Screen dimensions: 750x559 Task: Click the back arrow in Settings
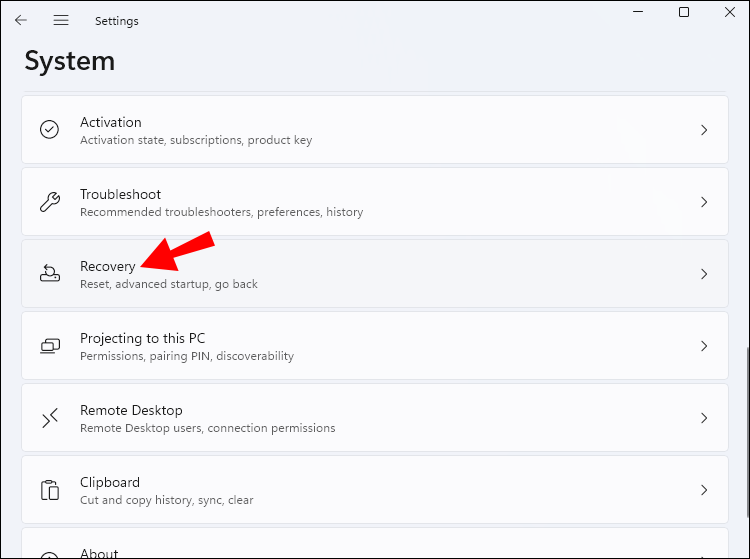tap(21, 20)
